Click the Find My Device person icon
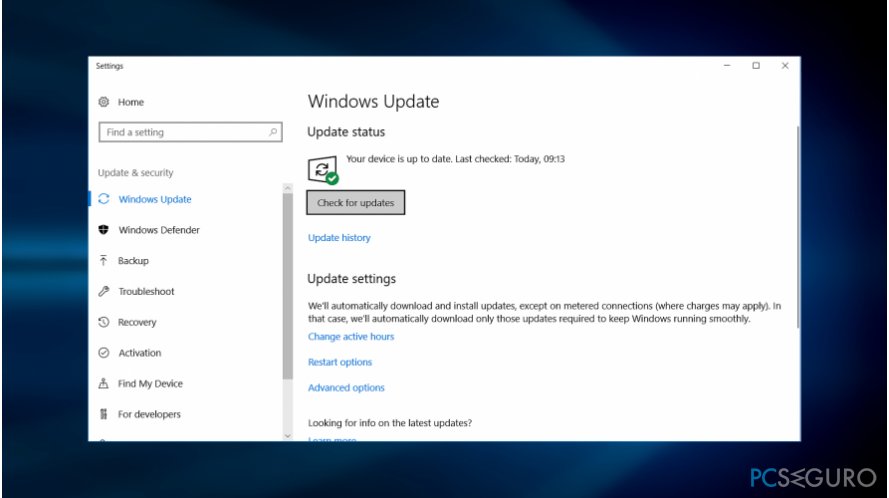This screenshot has height=498, width=889. click(x=104, y=383)
